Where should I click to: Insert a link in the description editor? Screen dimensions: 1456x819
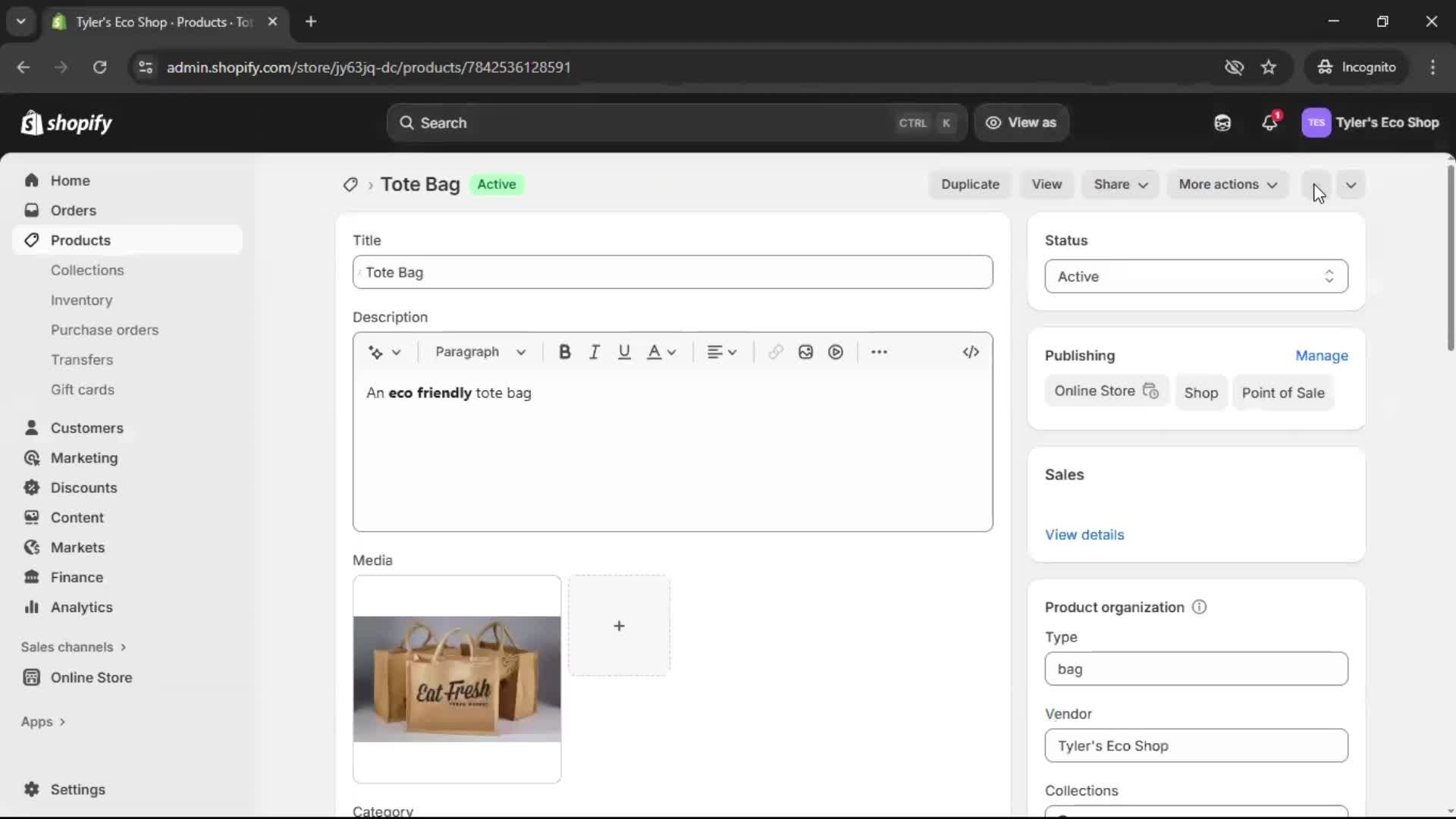(x=775, y=351)
